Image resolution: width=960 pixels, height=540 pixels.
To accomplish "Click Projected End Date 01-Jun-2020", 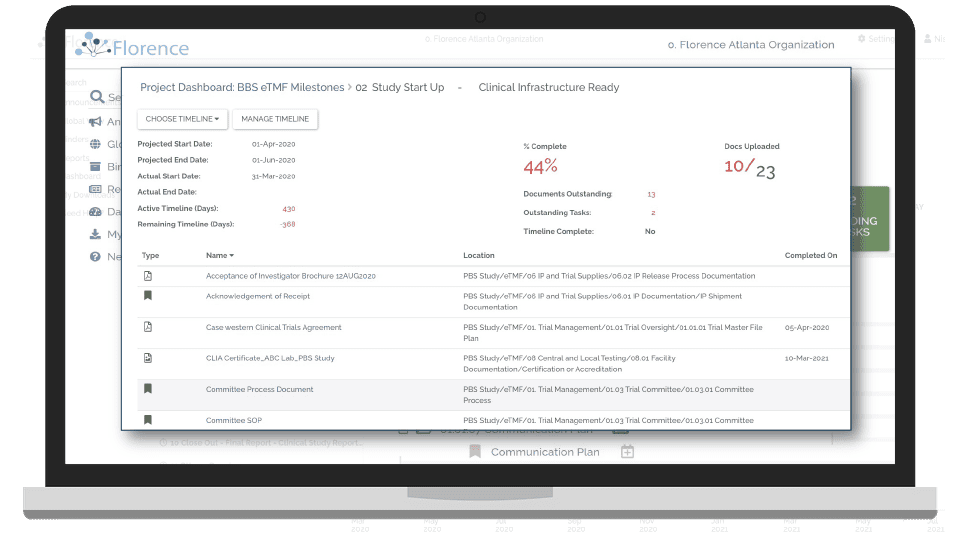I will pyautogui.click(x=273, y=160).
